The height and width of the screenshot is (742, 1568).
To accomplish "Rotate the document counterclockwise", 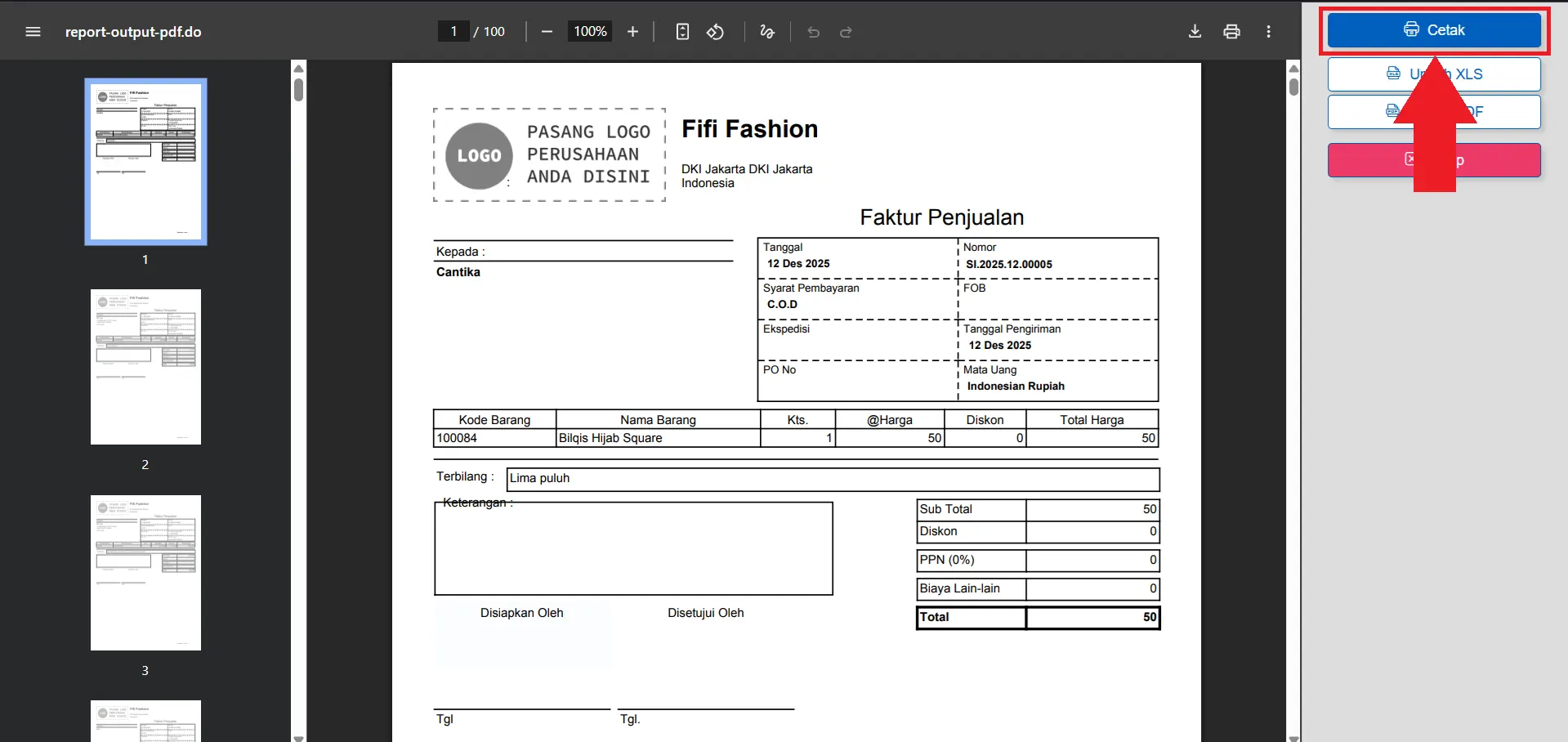I will 715,32.
